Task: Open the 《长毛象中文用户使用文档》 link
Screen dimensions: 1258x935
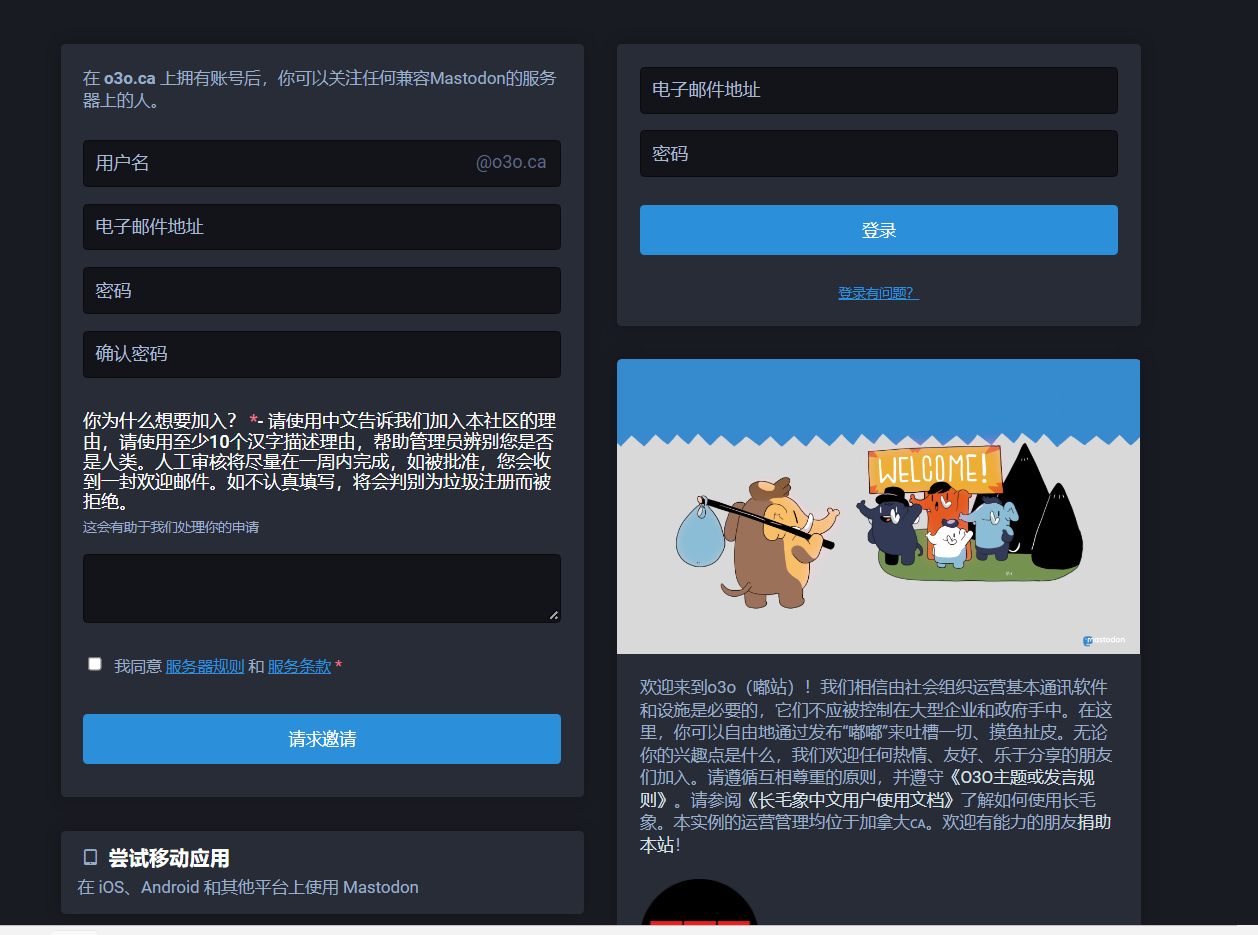Action: (x=851, y=800)
